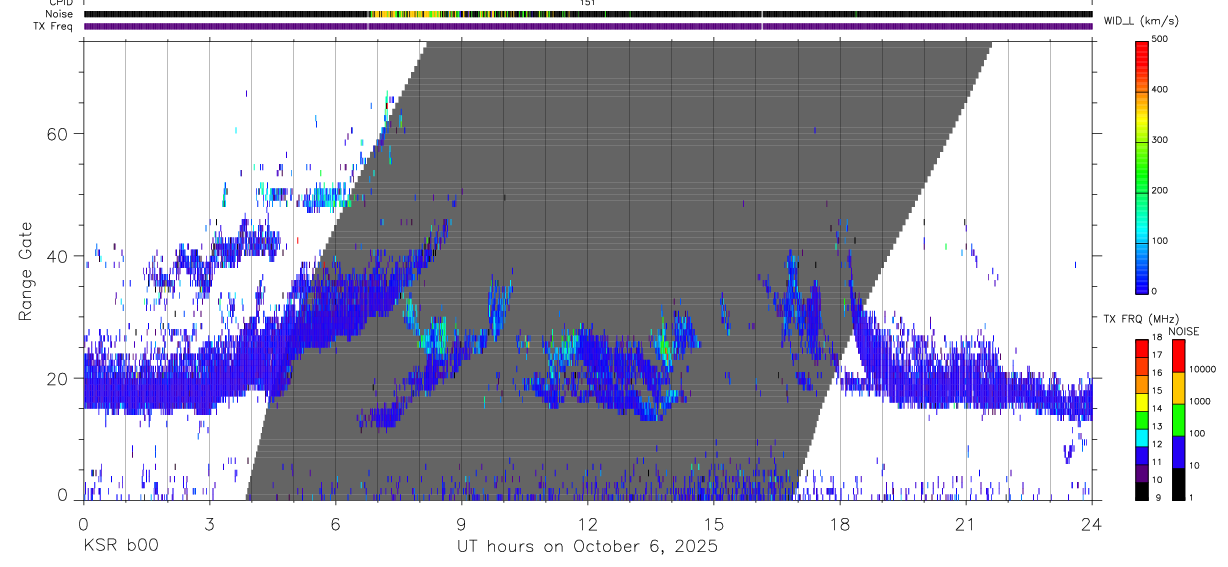
Task: Click the 10000 noise tick label
Action: (1202, 370)
